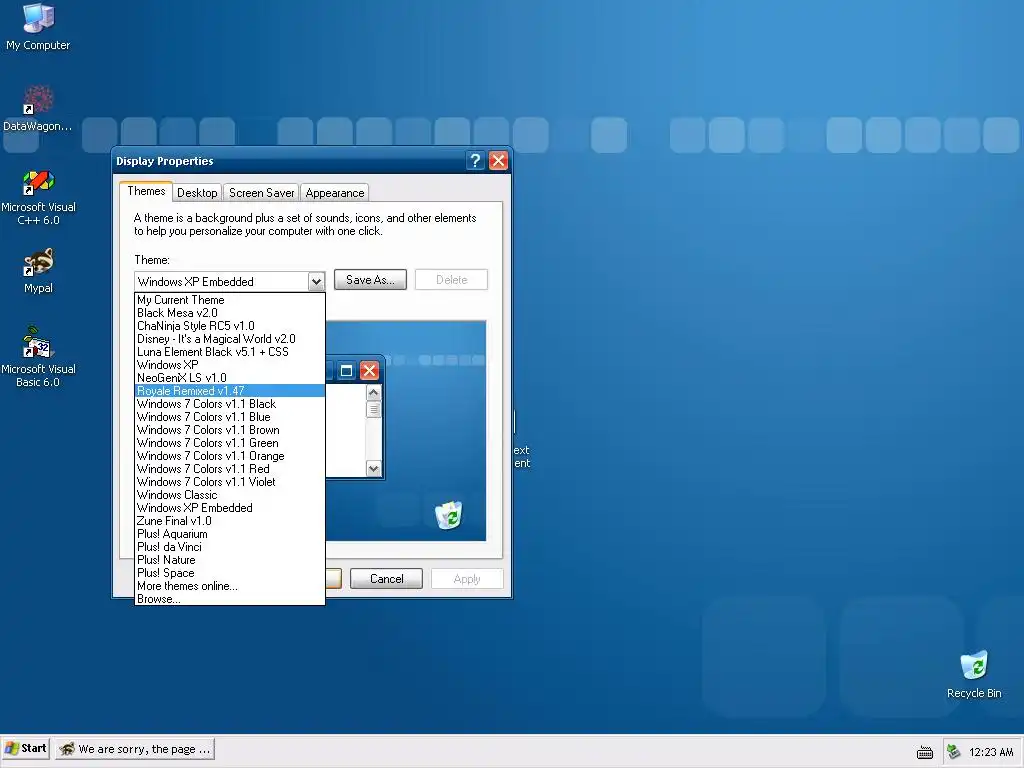The image size is (1024, 768).
Task: Open the My Computer desktop icon
Action: coord(38,26)
